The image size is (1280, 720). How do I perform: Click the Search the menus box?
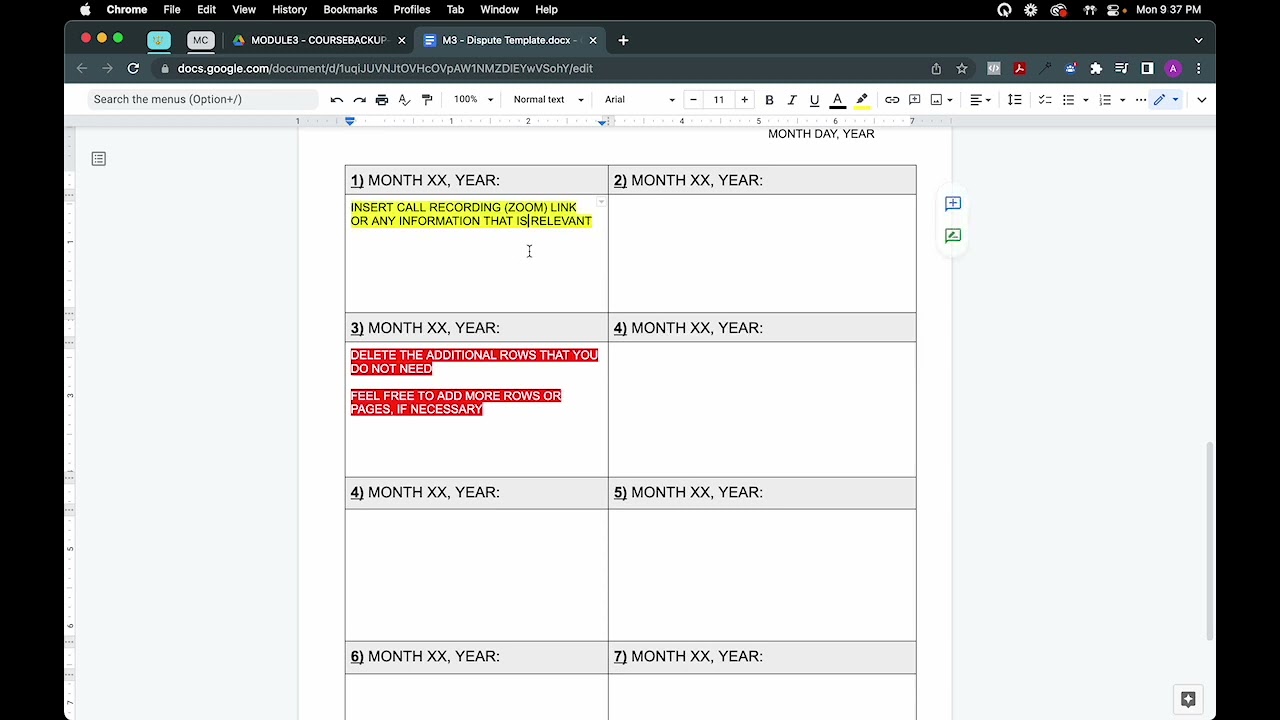pos(203,99)
